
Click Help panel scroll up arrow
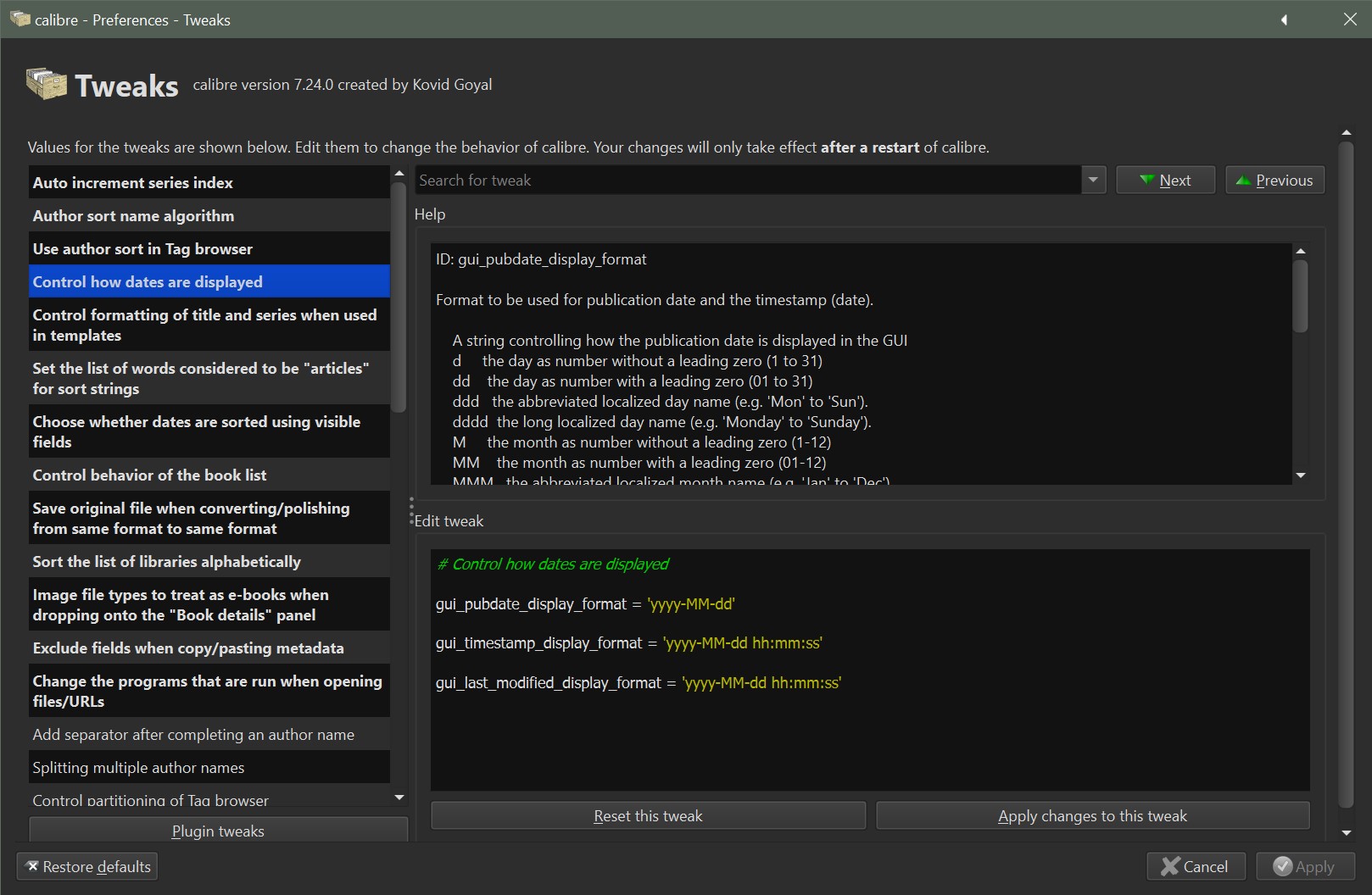pyautogui.click(x=1301, y=251)
